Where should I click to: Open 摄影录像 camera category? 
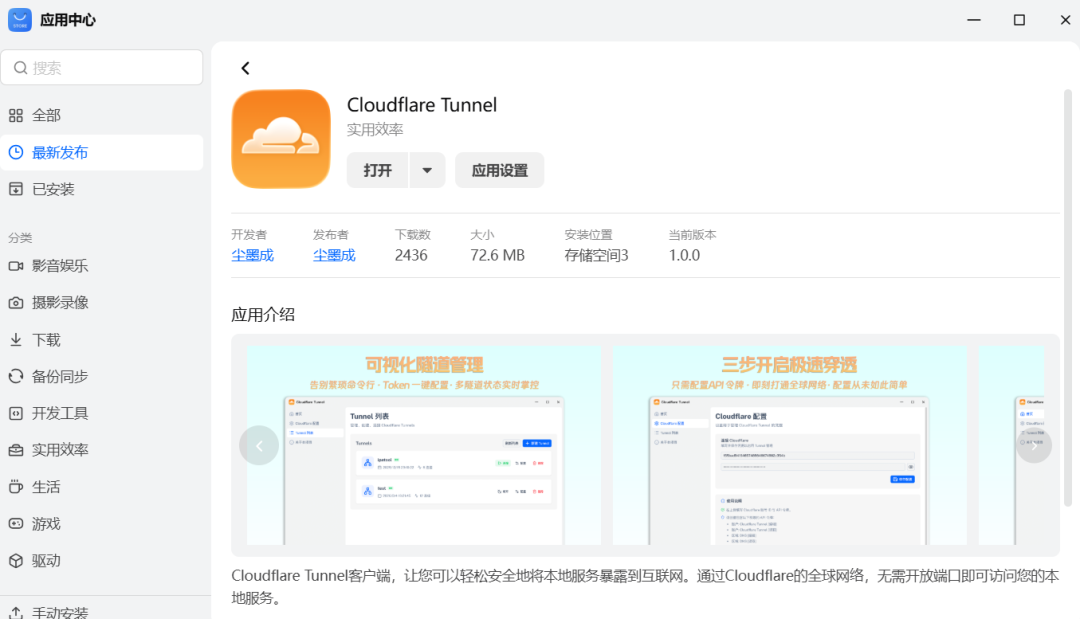coord(60,303)
